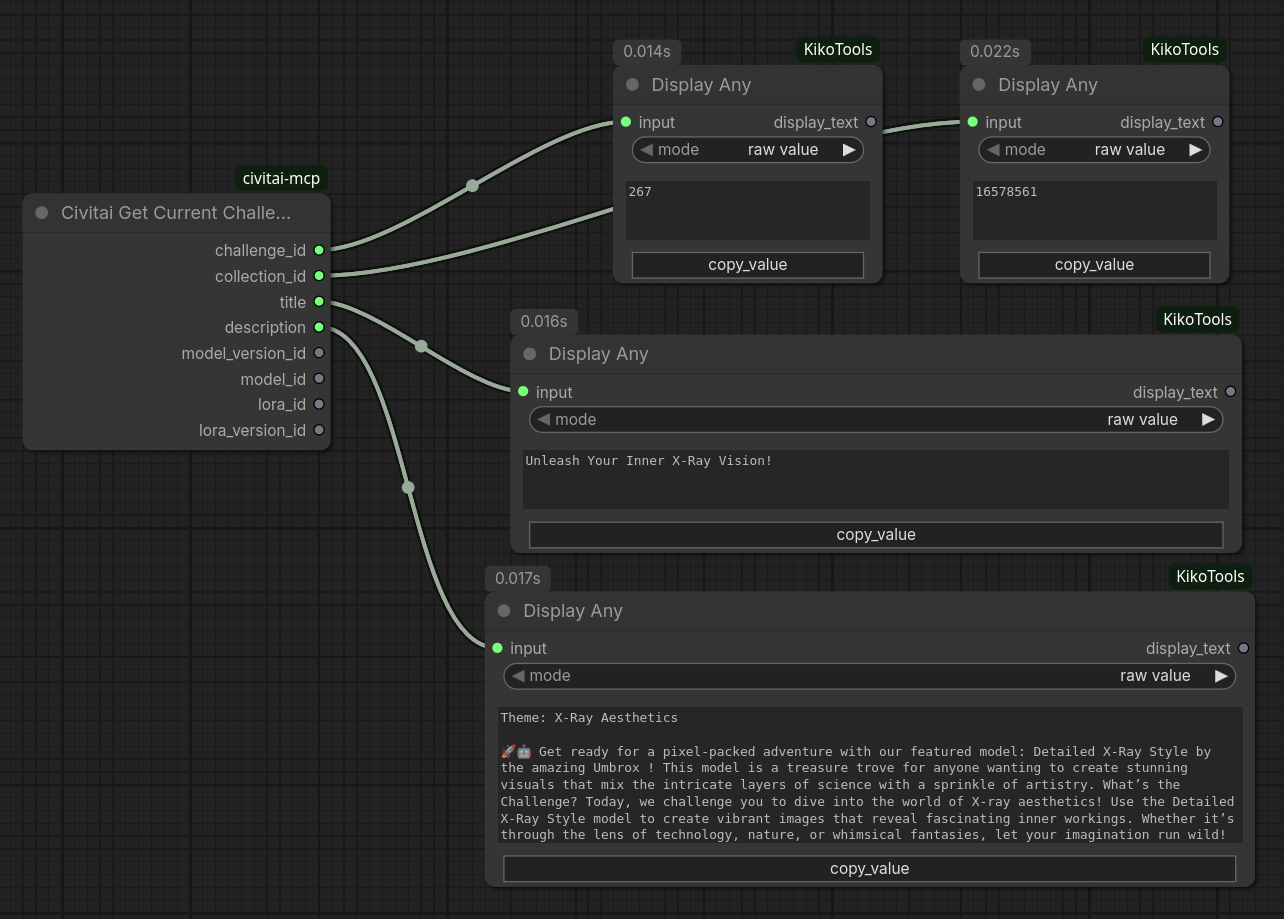This screenshot has width=1284, height=919.
Task: Previous mode arrow on the description Display node
Action: coord(518,676)
